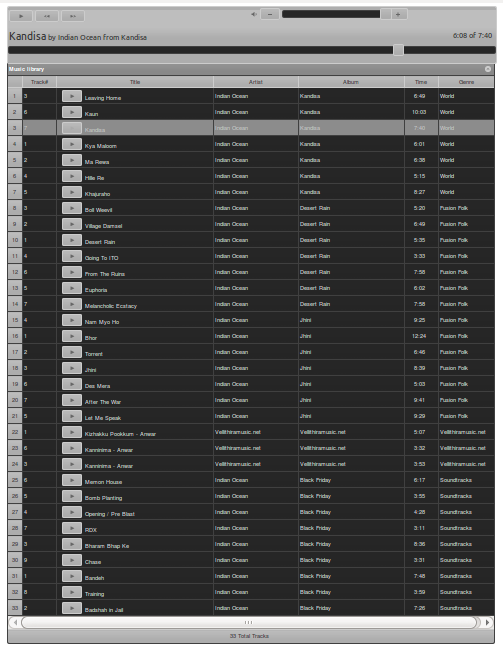The width and height of the screenshot is (503, 650).
Task: Play the From The Ruins track
Action: coord(72,272)
